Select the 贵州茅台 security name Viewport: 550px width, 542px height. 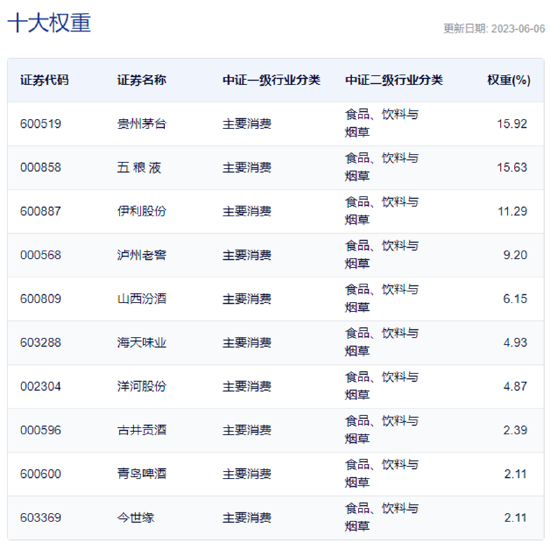[x=142, y=124]
